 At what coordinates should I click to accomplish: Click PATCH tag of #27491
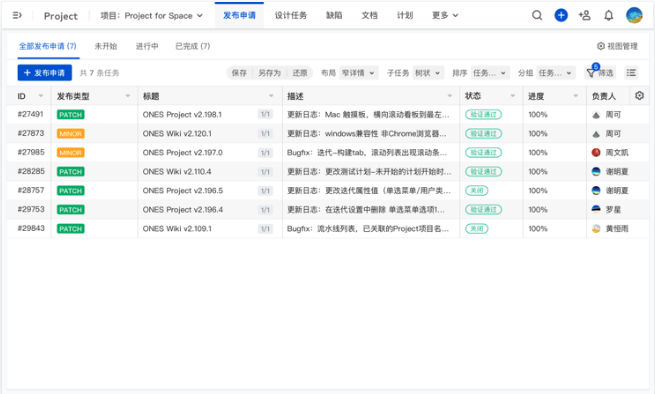click(x=71, y=114)
